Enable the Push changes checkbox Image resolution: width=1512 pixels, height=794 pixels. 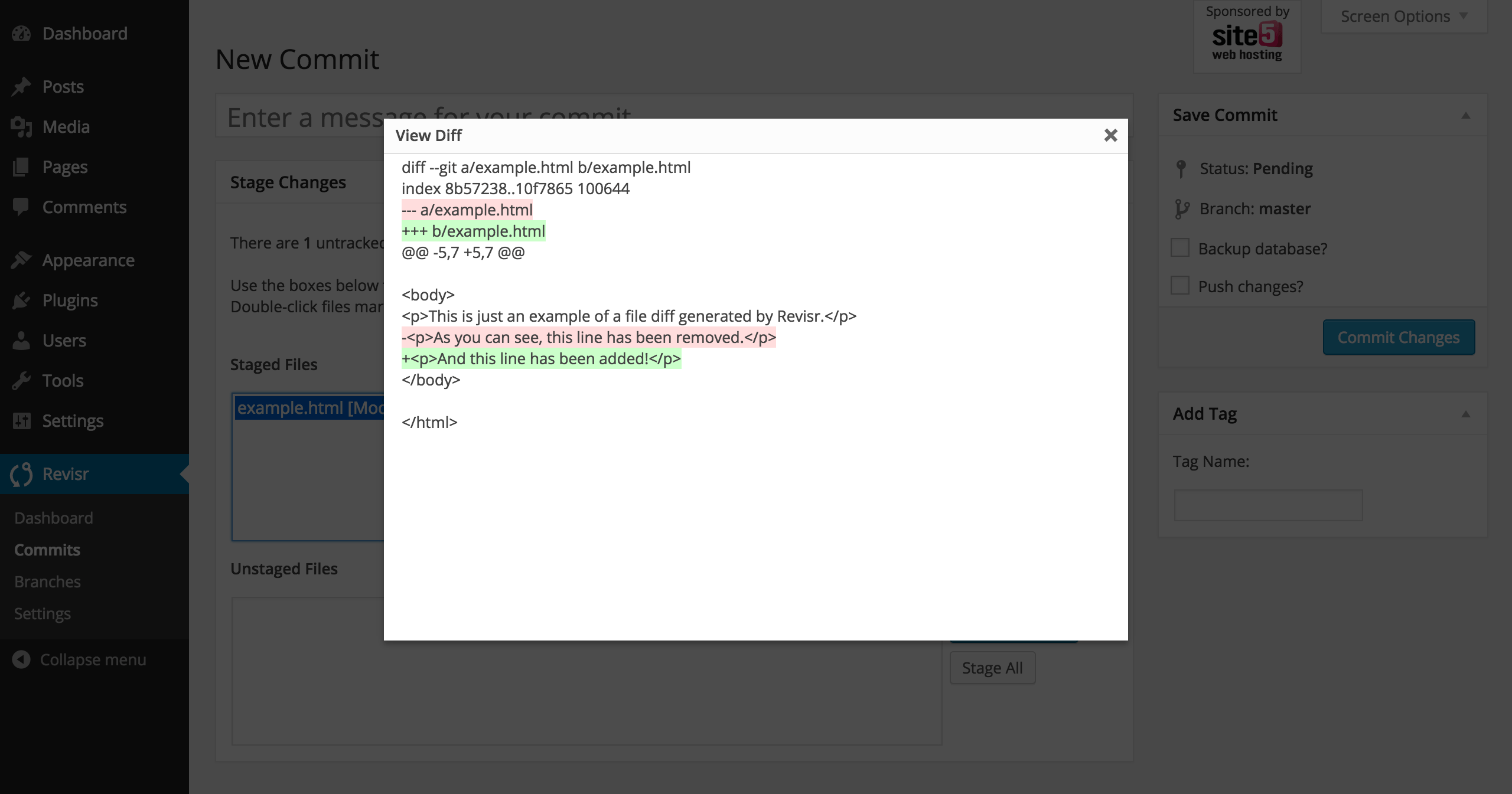[1180, 286]
